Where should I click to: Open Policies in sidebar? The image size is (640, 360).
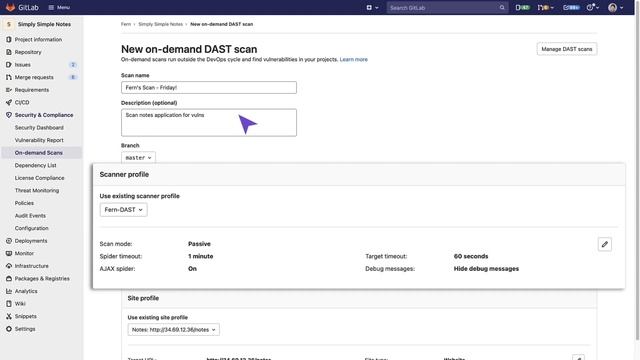pyautogui.click(x=24, y=203)
